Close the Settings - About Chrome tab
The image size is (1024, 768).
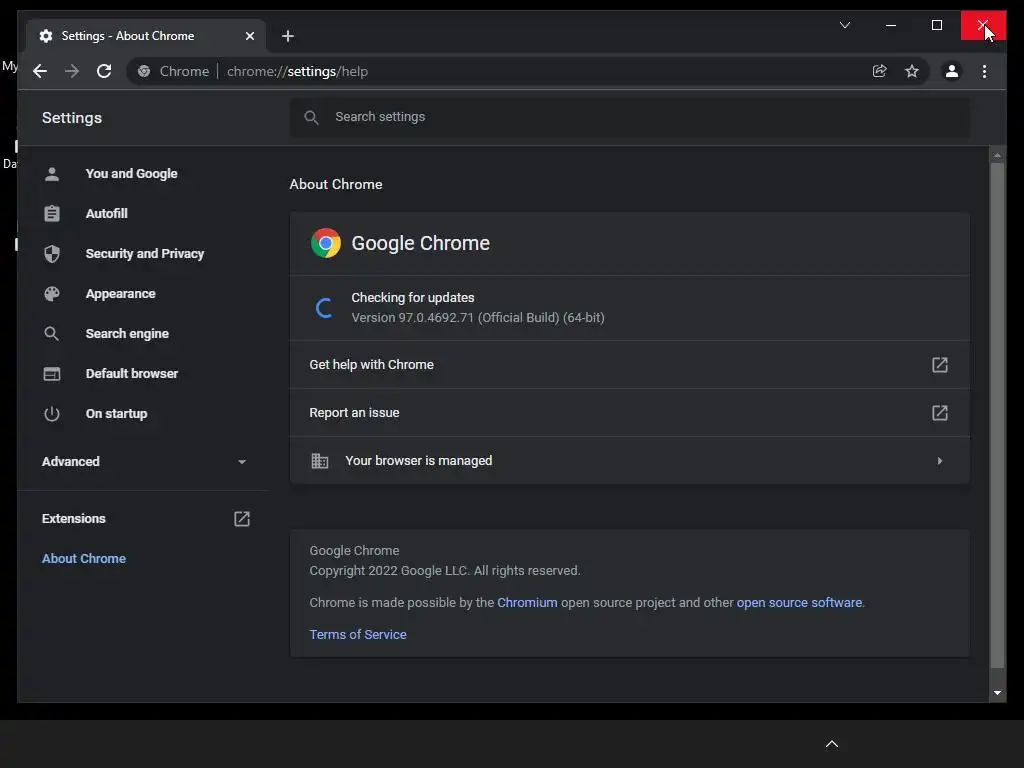(x=249, y=36)
